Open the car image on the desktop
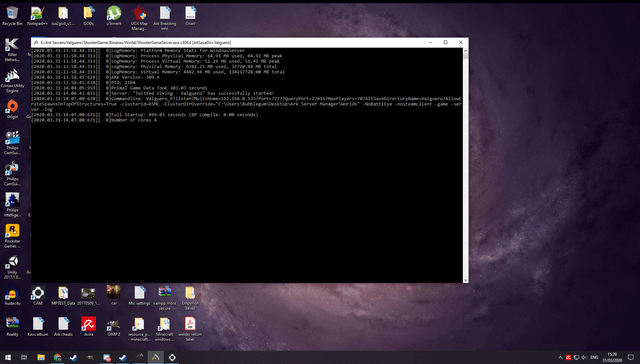This screenshot has width=640, height=364. (113, 295)
